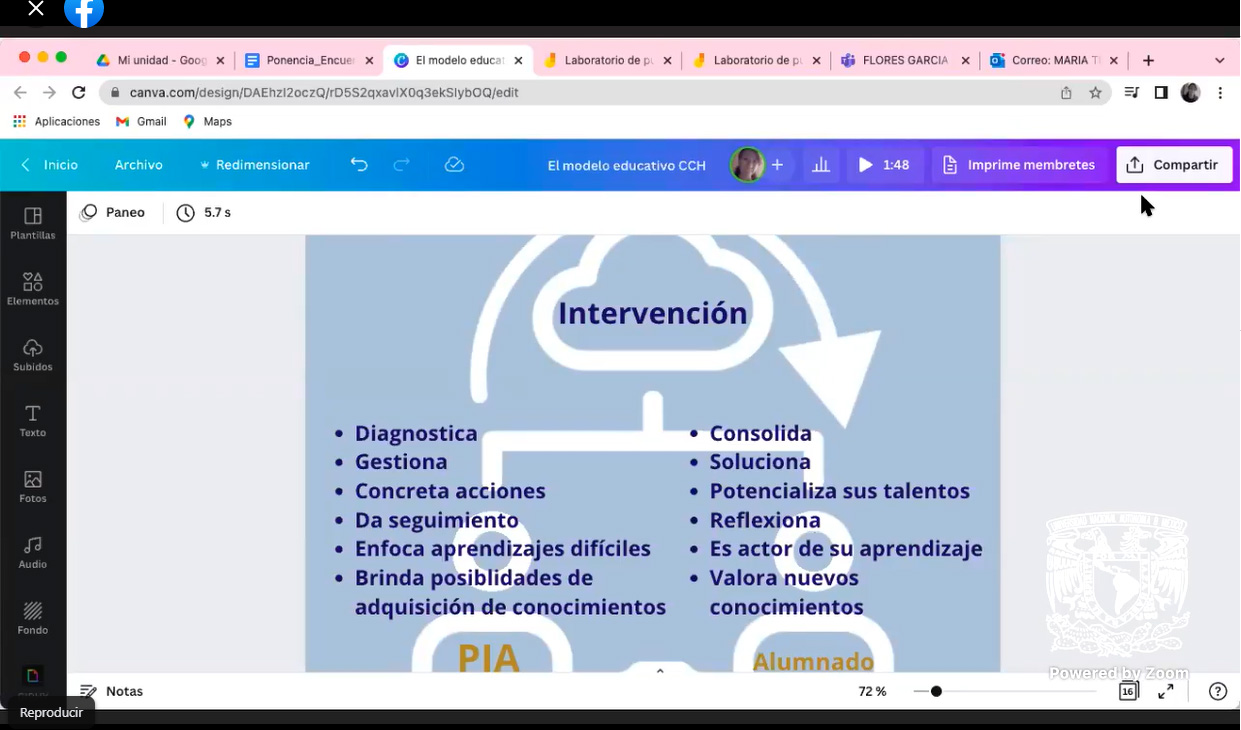Screen dimensions: 1241x730
Task: Close the Mi unidad tab
Action: pos(220,60)
